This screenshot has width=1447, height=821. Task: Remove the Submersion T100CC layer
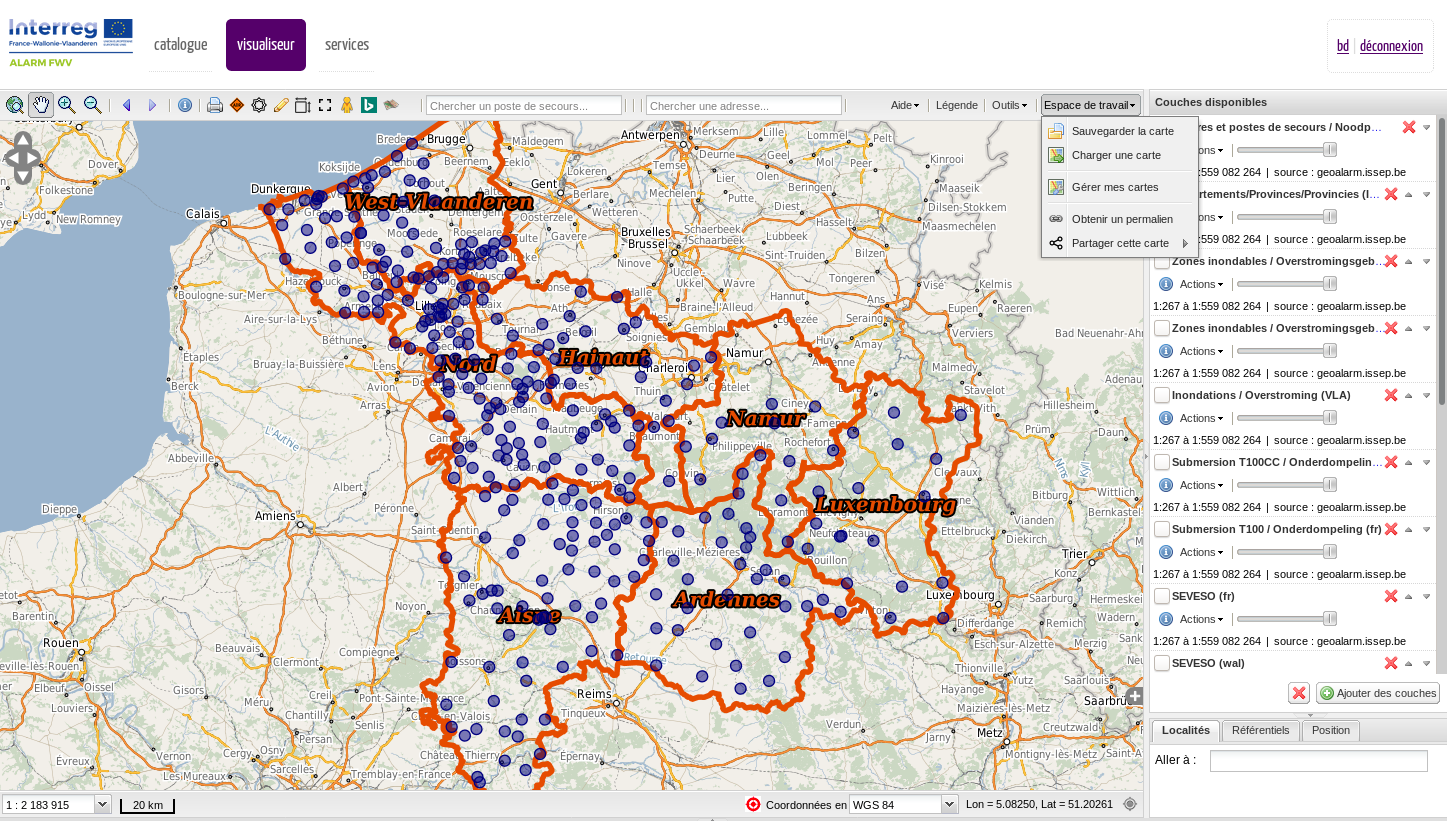(1390, 462)
